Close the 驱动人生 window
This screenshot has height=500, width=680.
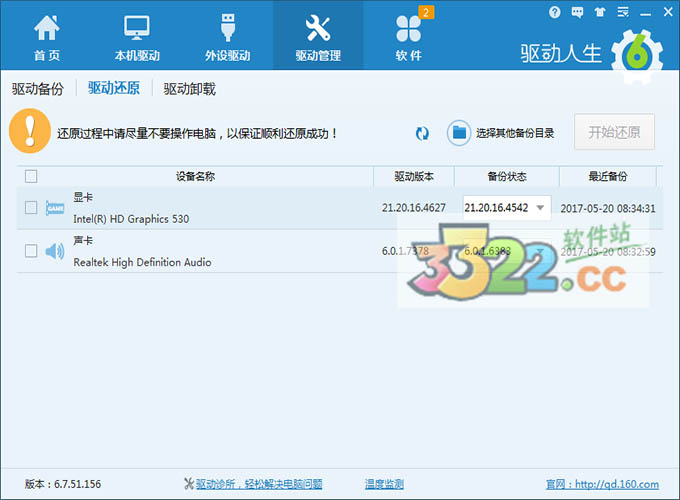(x=668, y=12)
